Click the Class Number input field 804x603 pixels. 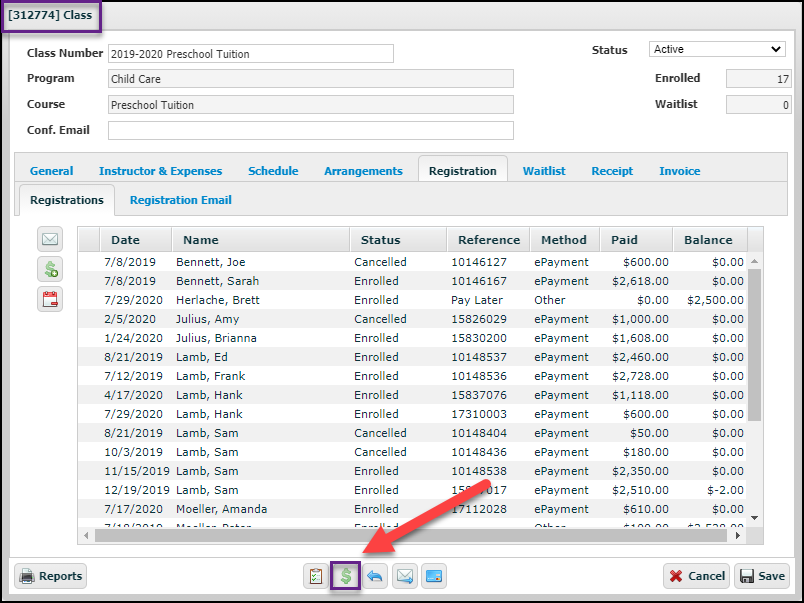[251, 54]
